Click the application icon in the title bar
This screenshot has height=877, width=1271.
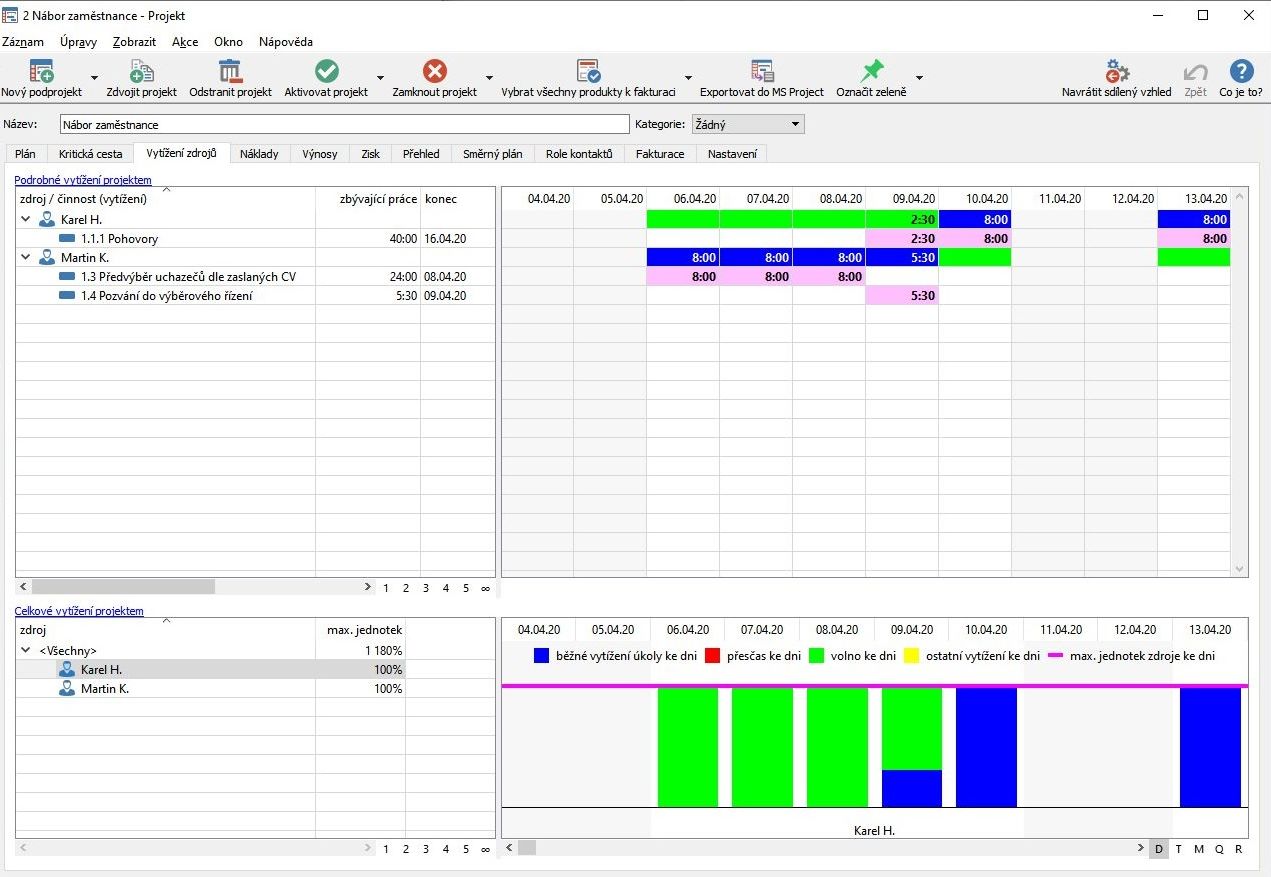click(x=10, y=15)
